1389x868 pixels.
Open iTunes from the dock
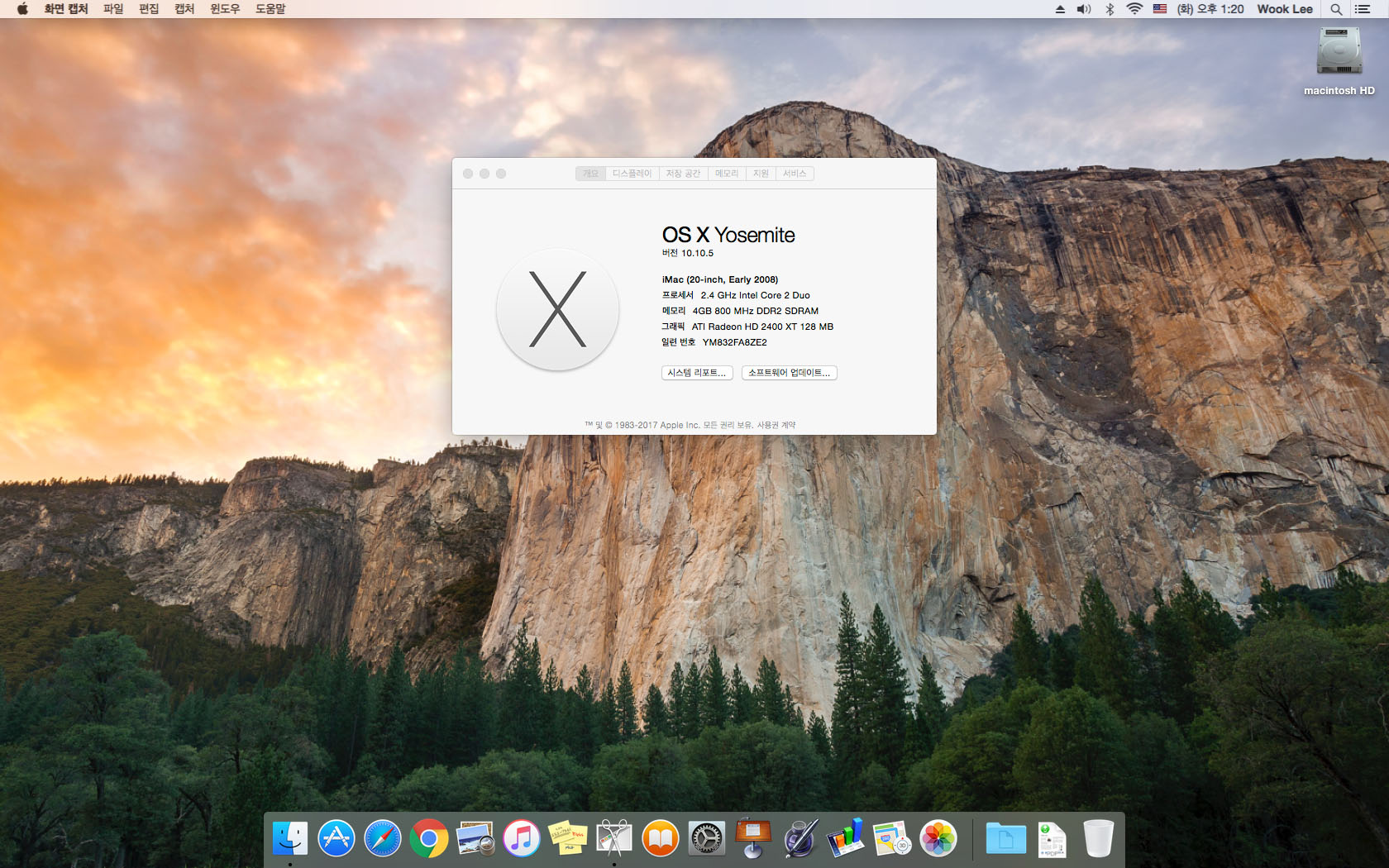pyautogui.click(x=522, y=839)
